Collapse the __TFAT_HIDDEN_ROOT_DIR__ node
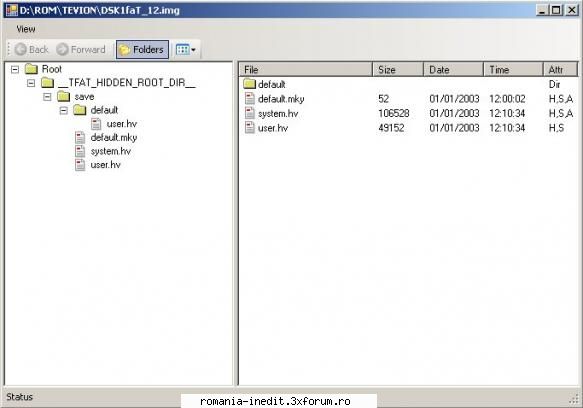 tap(31, 83)
